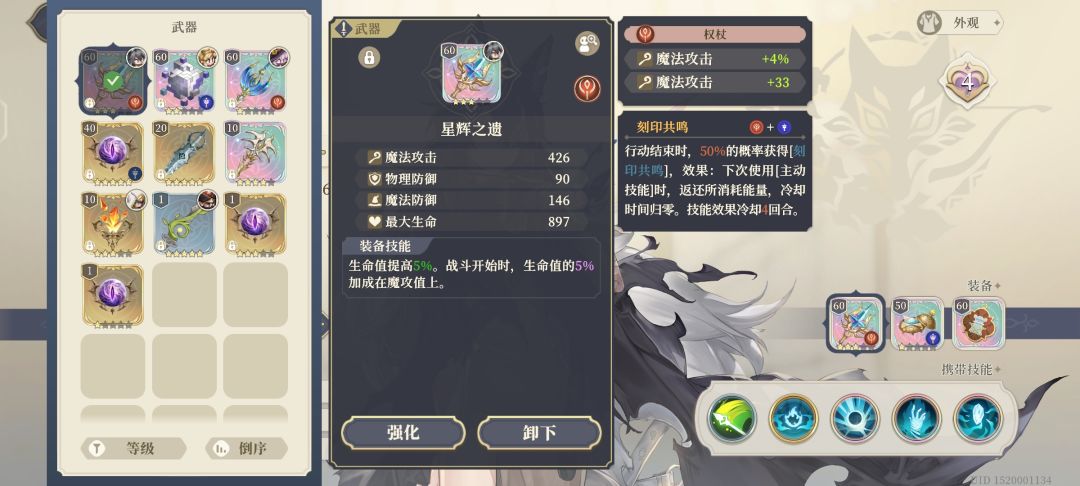Open the 等级 sort filter
Viewport: 1080px width, 486px height.
[133, 449]
